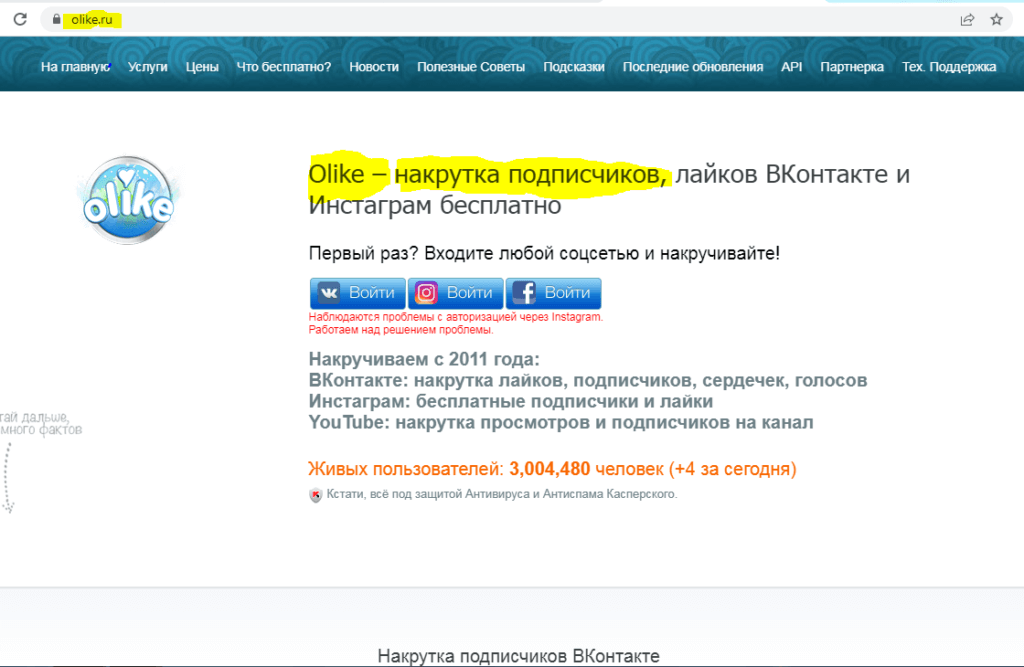Viewport: 1024px width, 667px height.
Task: Open the API navigation link
Action: pyautogui.click(x=792, y=67)
